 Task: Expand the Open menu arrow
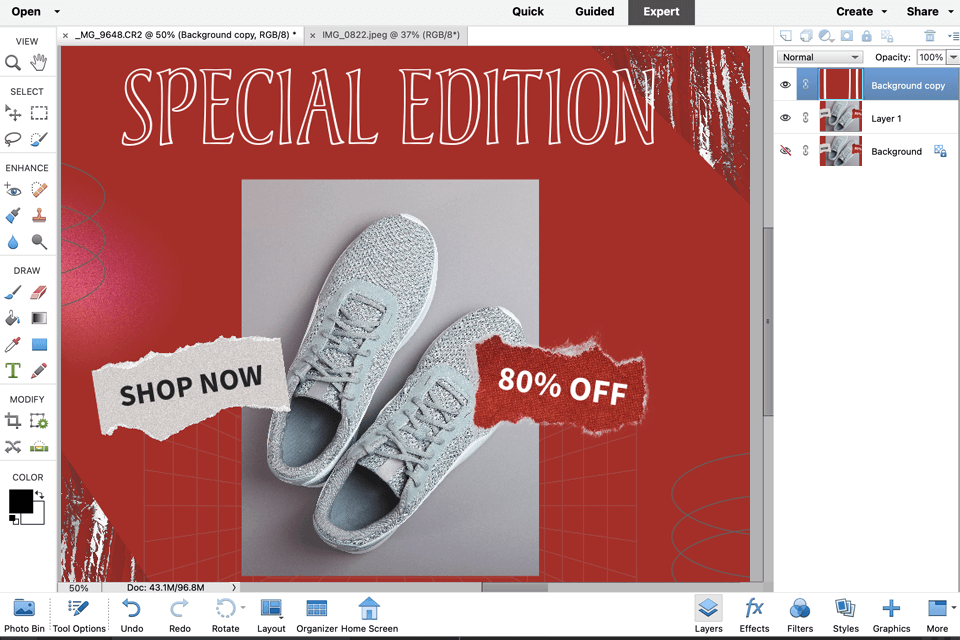pyautogui.click(x=57, y=12)
